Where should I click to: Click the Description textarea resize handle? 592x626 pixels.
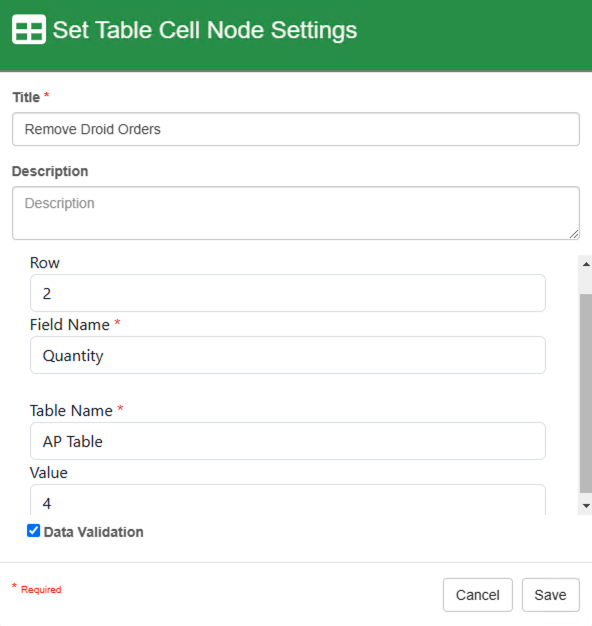tap(574, 234)
